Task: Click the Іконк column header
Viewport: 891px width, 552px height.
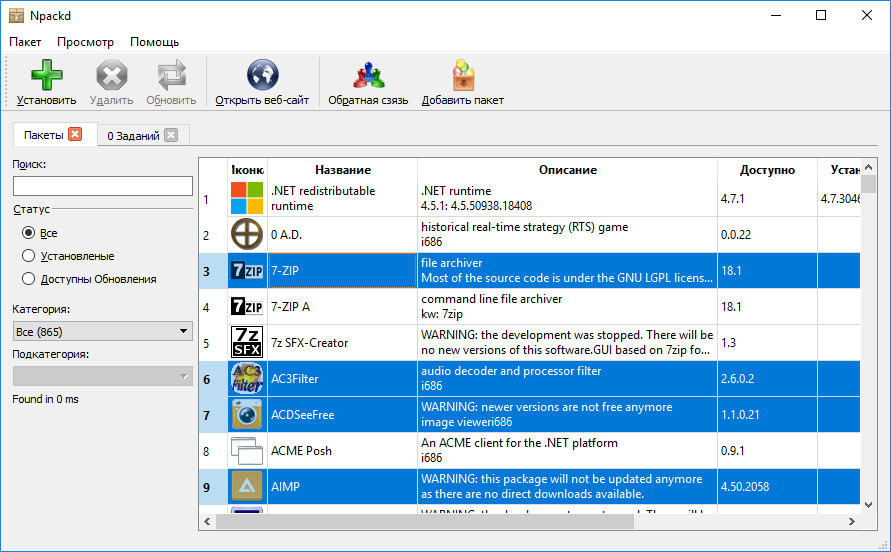Action: coord(247,169)
